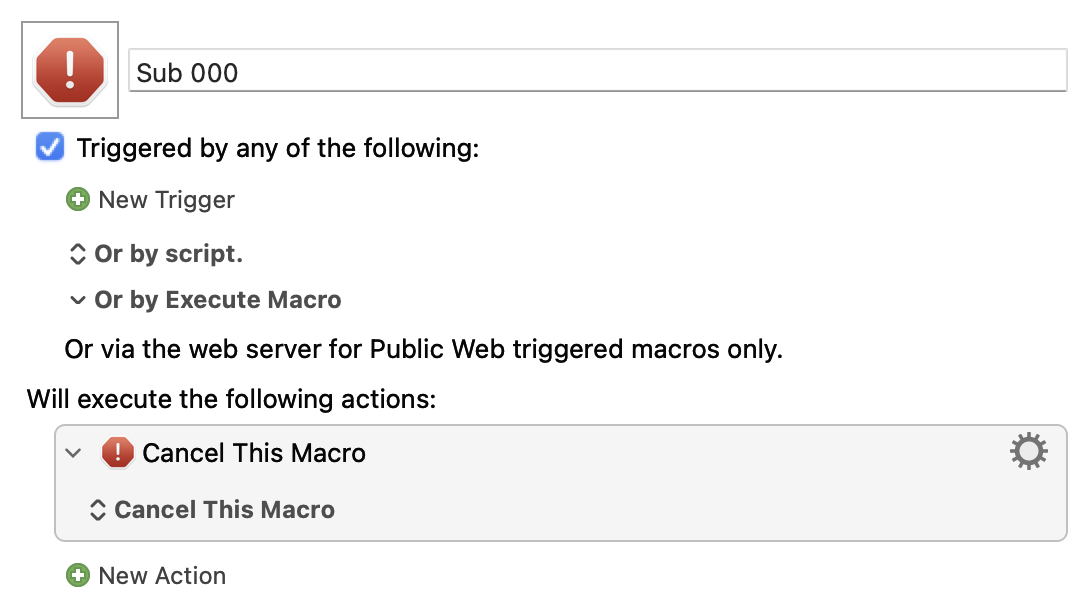Click the Triggered by any of the following label
The height and width of the screenshot is (608, 1088).
[278, 149]
